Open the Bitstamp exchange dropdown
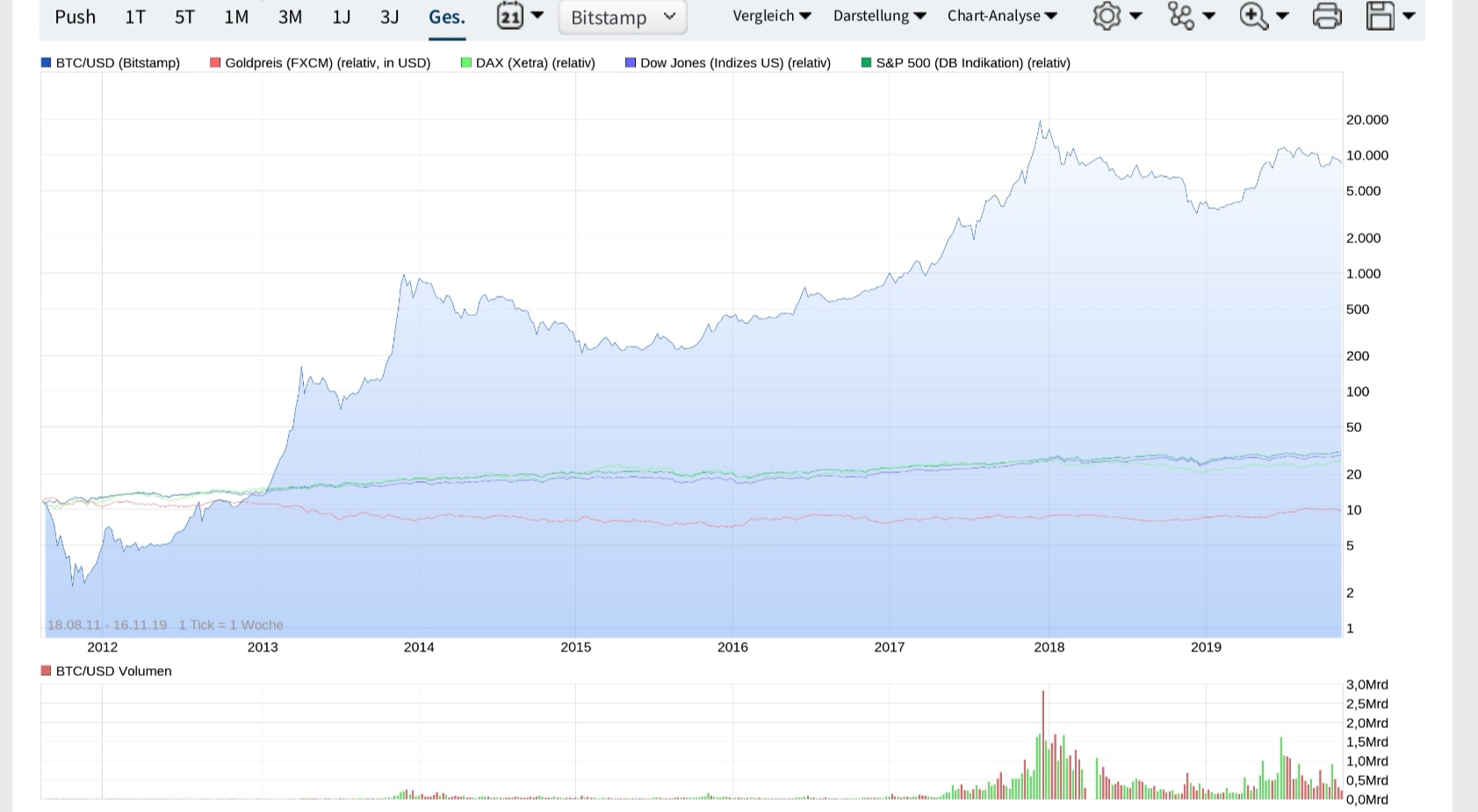This screenshot has height=812, width=1478. click(623, 17)
